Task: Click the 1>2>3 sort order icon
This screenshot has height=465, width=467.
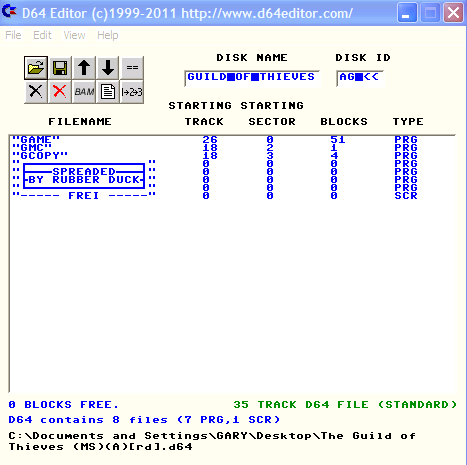Action: (x=132, y=91)
